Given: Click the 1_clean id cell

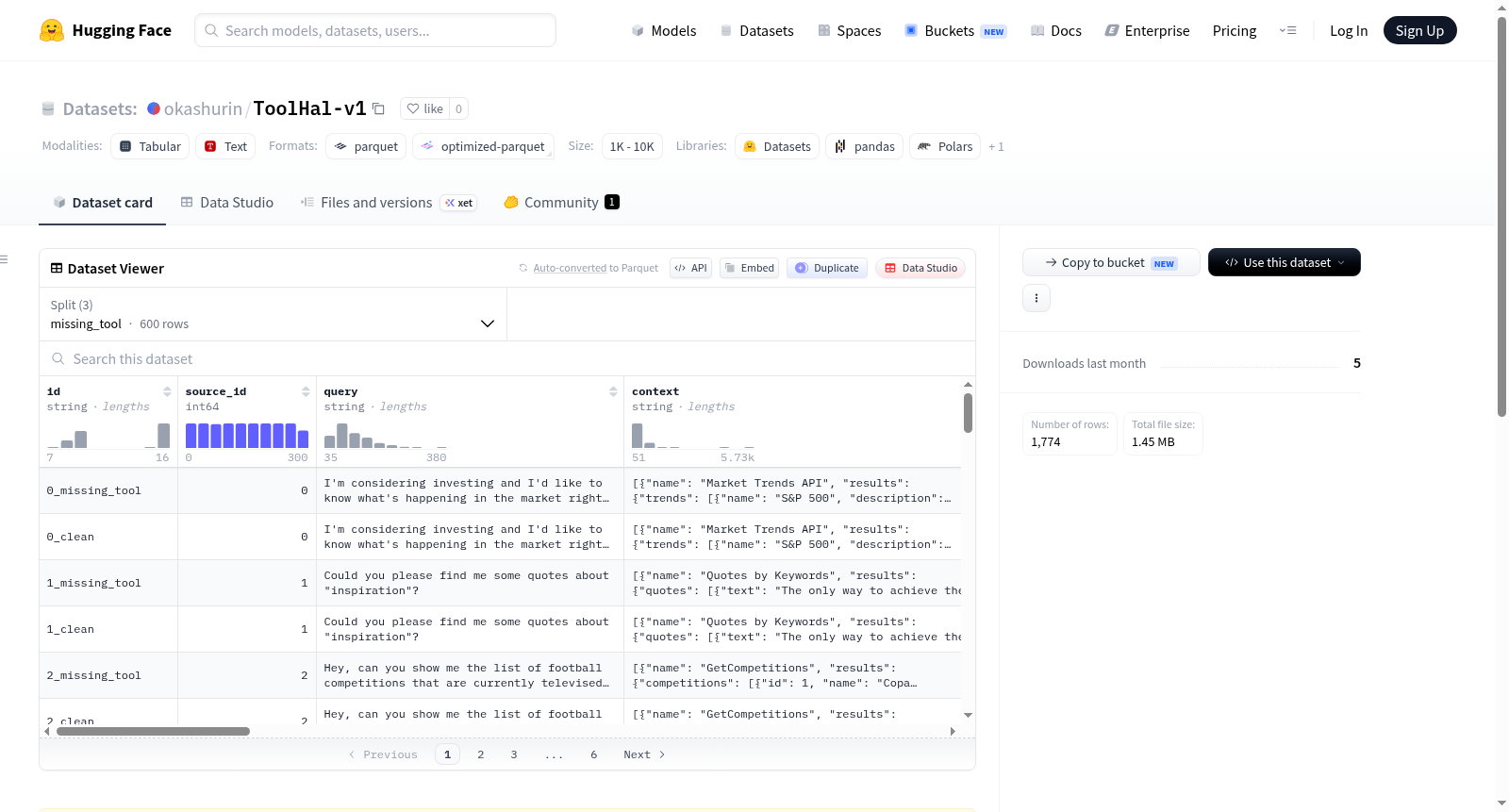Looking at the screenshot, I should click(x=108, y=630).
